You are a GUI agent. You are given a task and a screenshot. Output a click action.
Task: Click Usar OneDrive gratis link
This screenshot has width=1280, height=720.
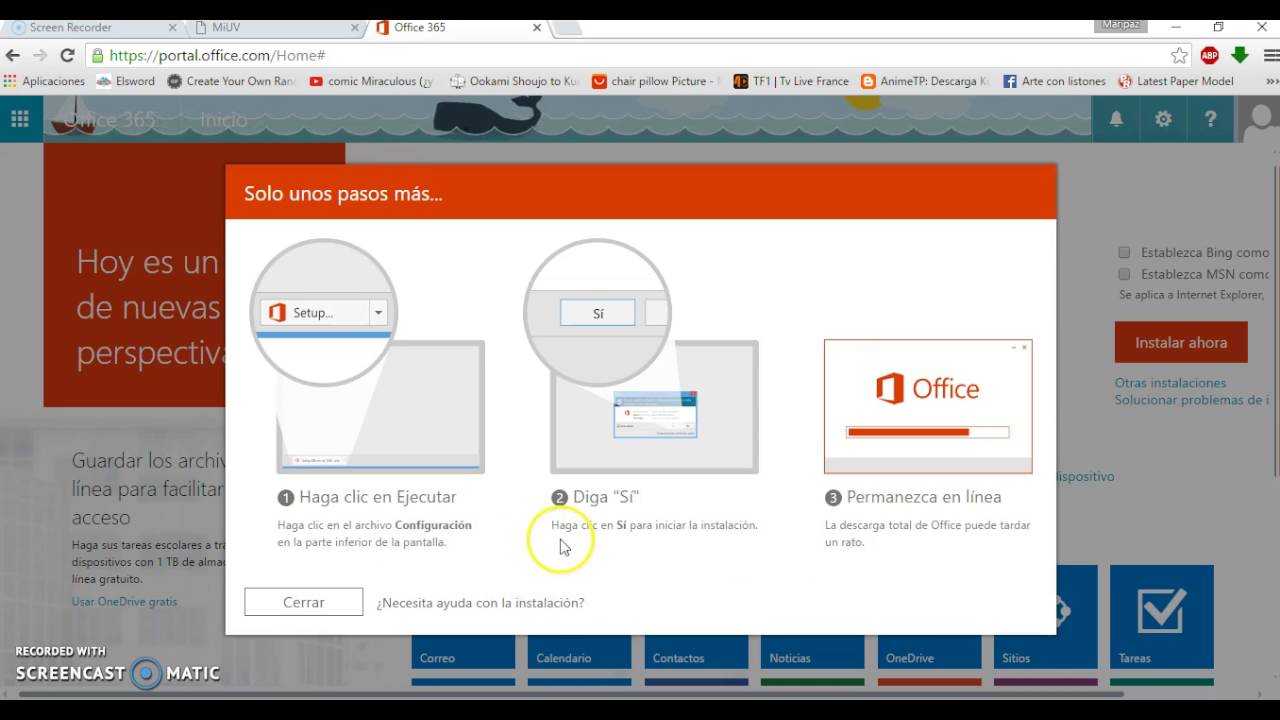point(124,602)
